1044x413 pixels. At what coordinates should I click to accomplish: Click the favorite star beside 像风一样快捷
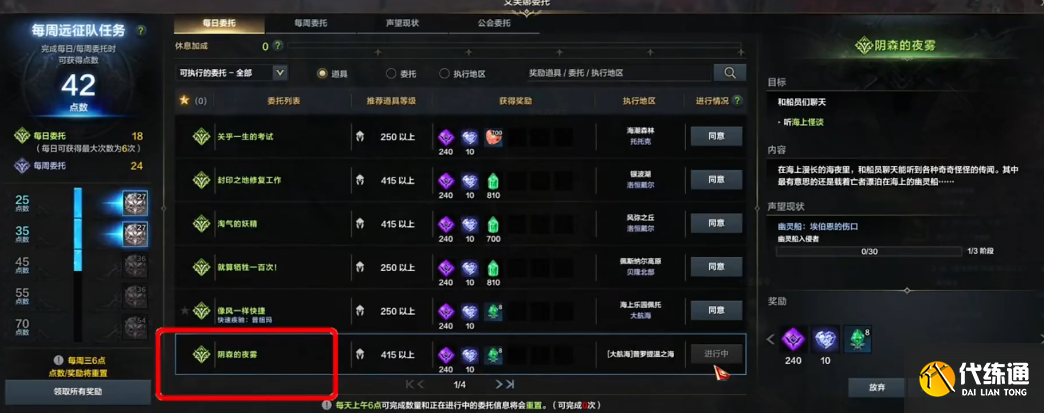[185, 310]
